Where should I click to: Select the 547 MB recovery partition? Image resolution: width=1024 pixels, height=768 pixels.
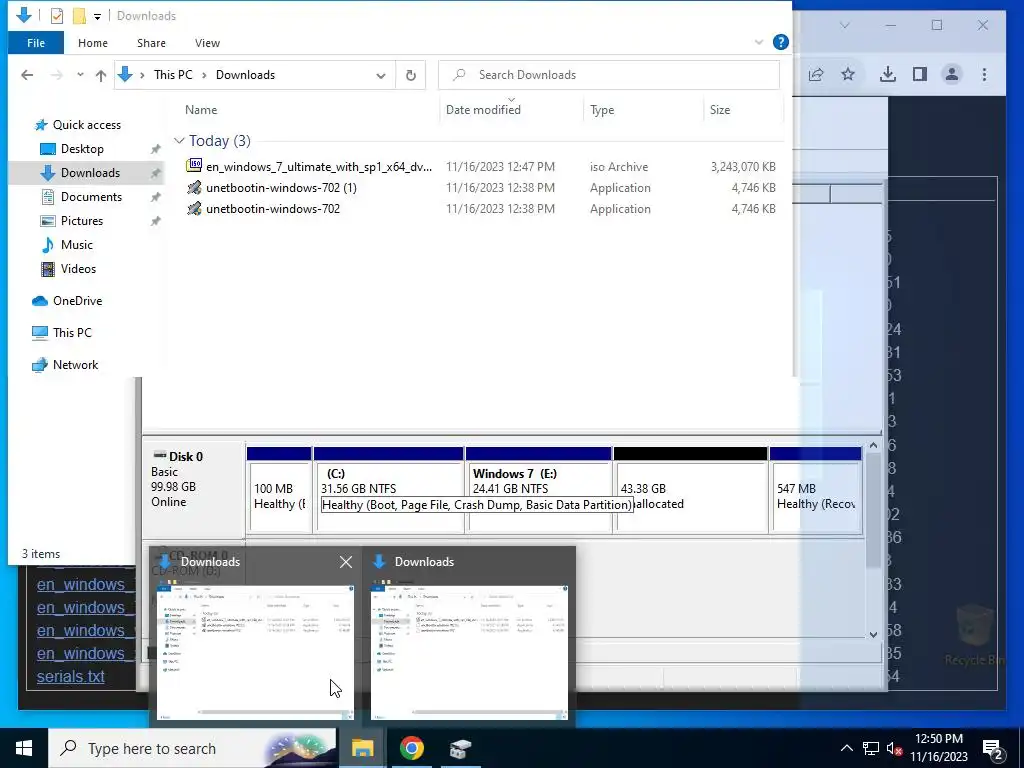[816, 490]
